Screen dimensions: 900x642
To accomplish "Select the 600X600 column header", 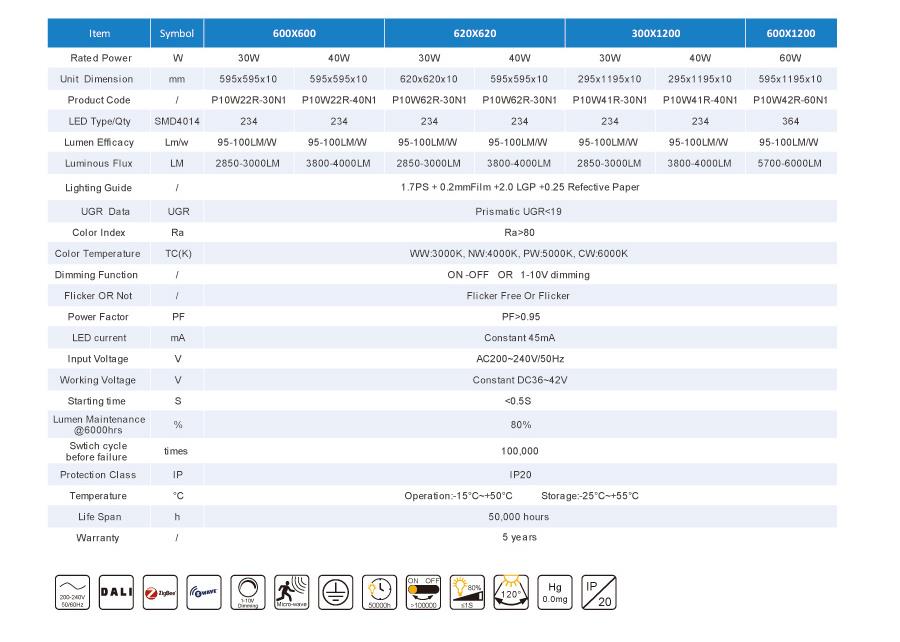I will point(293,32).
